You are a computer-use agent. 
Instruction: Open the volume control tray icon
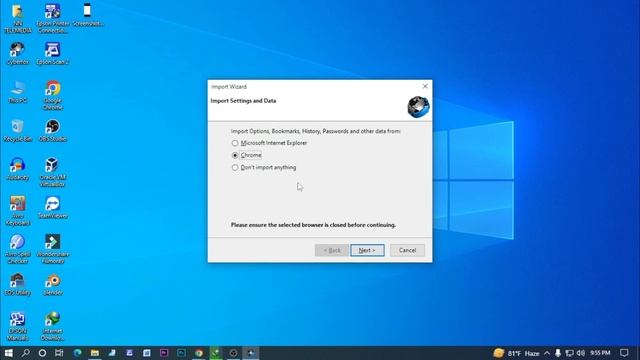581,353
